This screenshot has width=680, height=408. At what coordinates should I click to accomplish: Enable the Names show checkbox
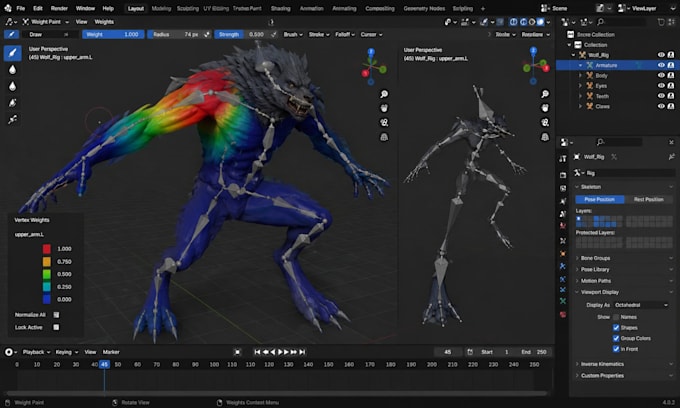(x=616, y=317)
